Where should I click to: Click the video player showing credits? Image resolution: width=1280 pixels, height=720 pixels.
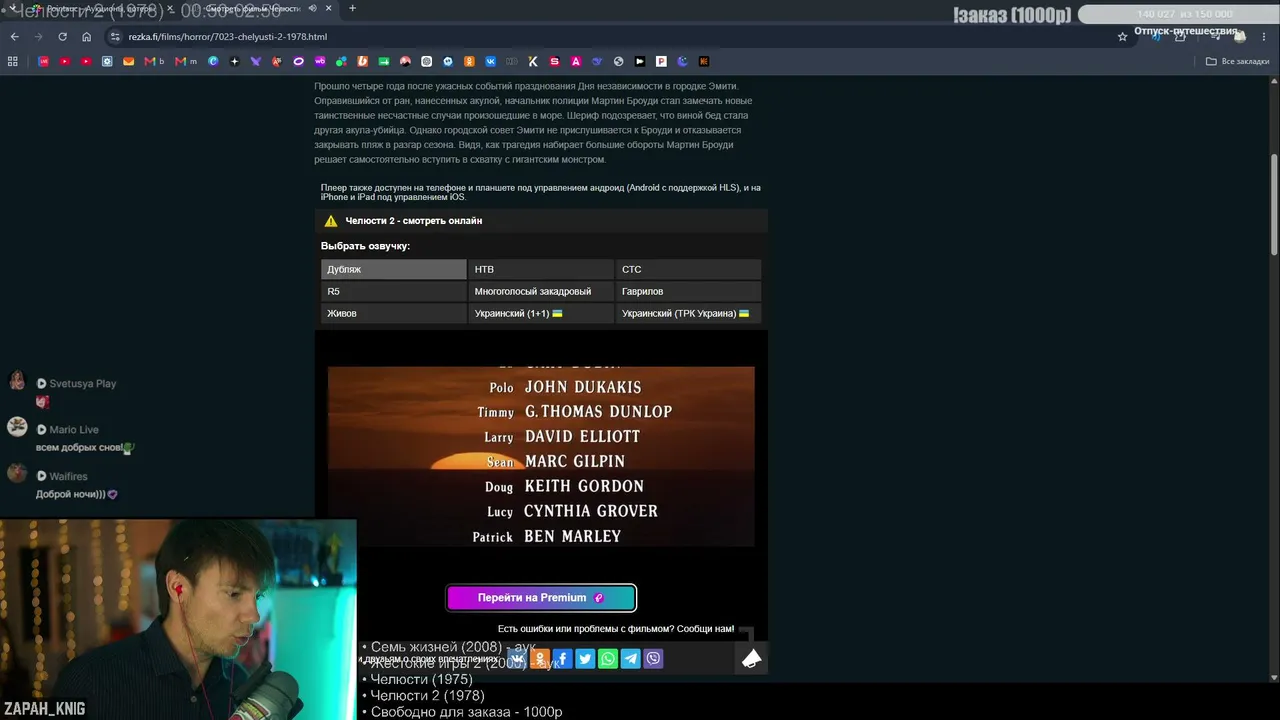(x=541, y=456)
